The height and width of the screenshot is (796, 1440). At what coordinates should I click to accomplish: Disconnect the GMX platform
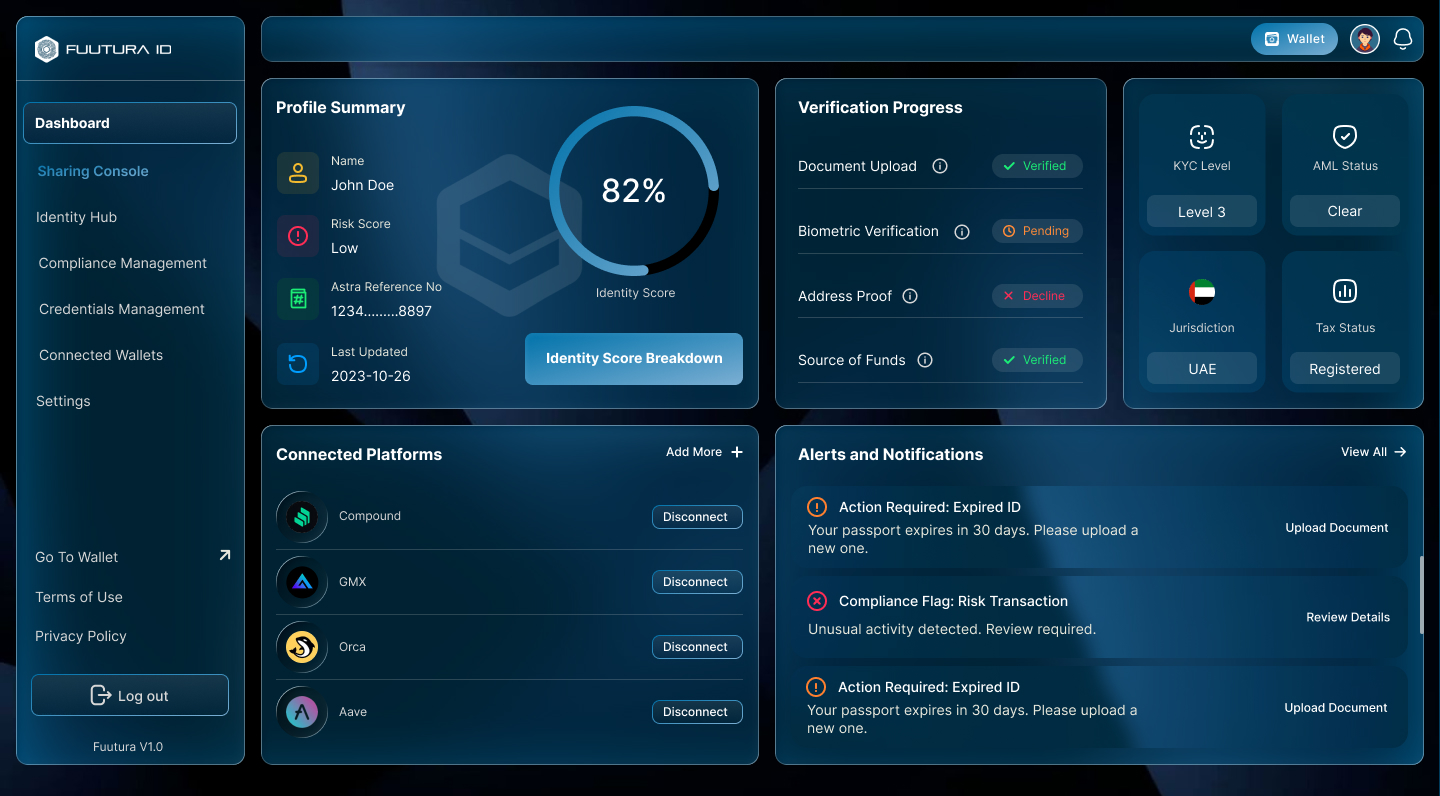(697, 582)
